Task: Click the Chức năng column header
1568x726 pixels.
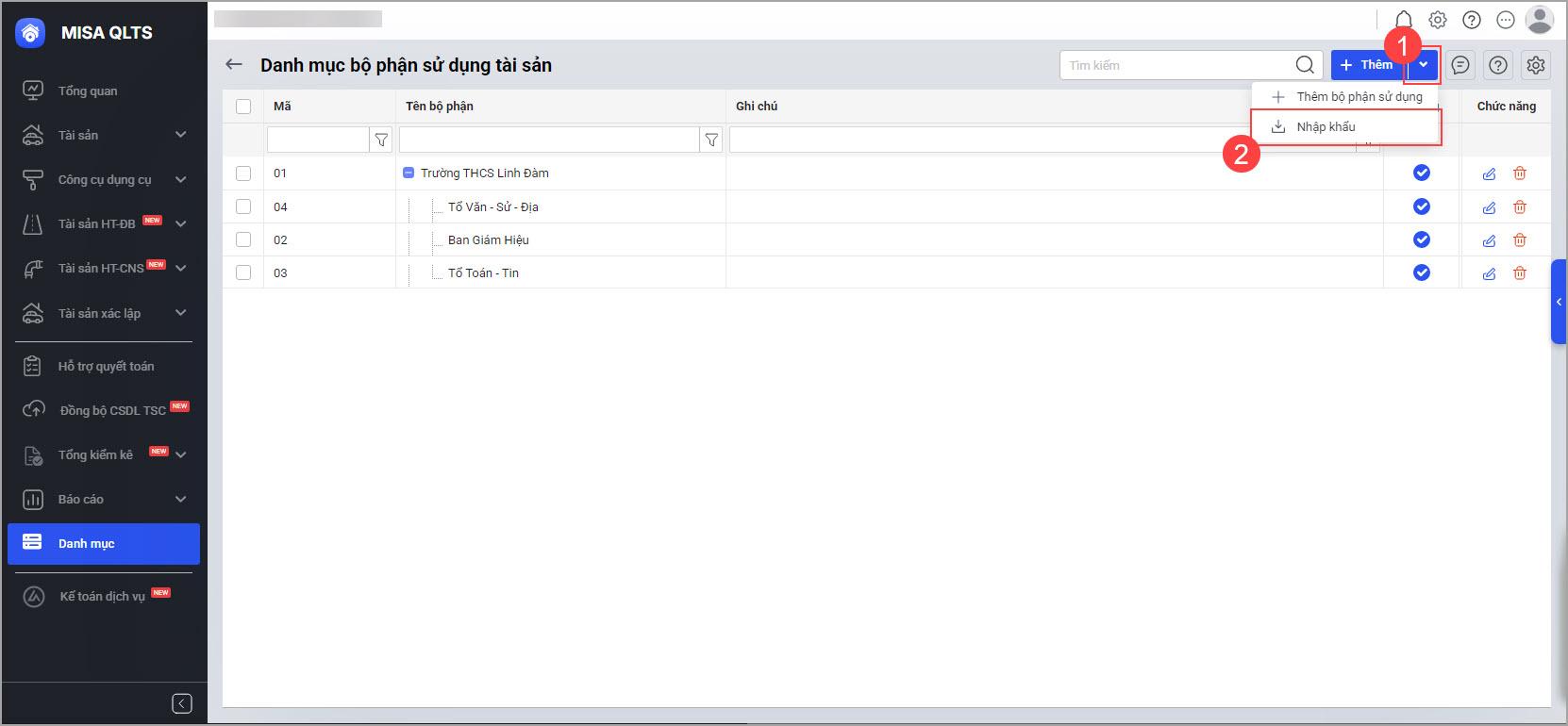Action: click(1507, 107)
